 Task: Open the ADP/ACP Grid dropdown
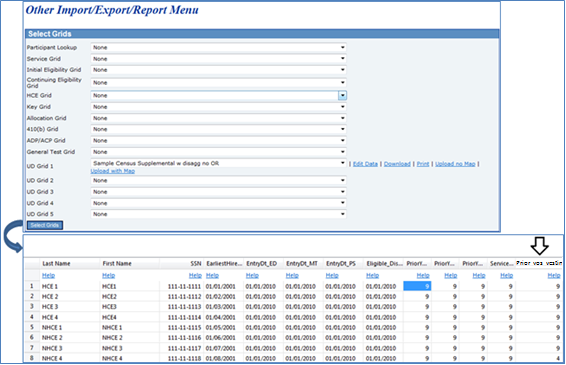tap(218, 140)
